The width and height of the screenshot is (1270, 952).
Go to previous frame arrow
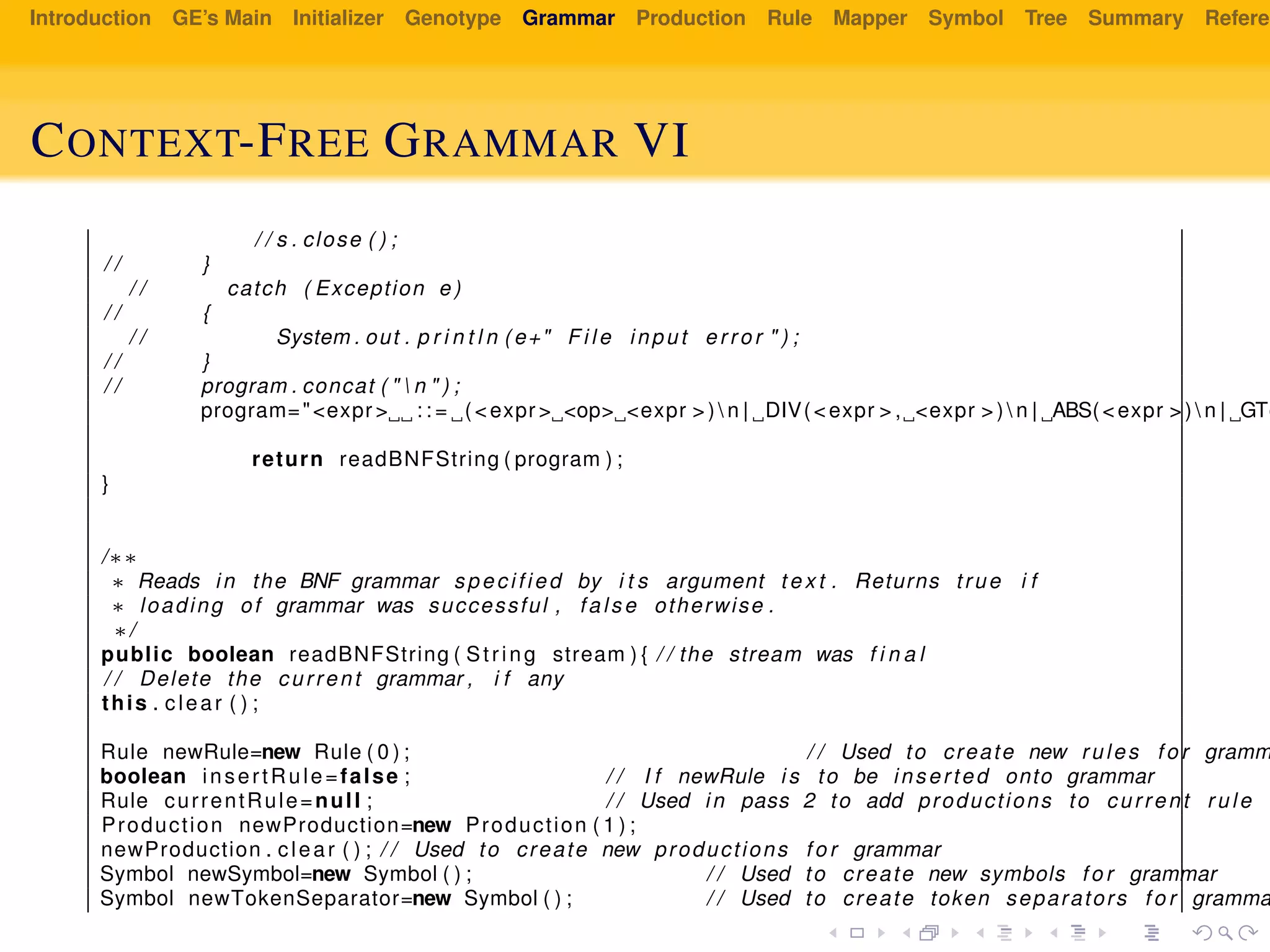[907, 933]
